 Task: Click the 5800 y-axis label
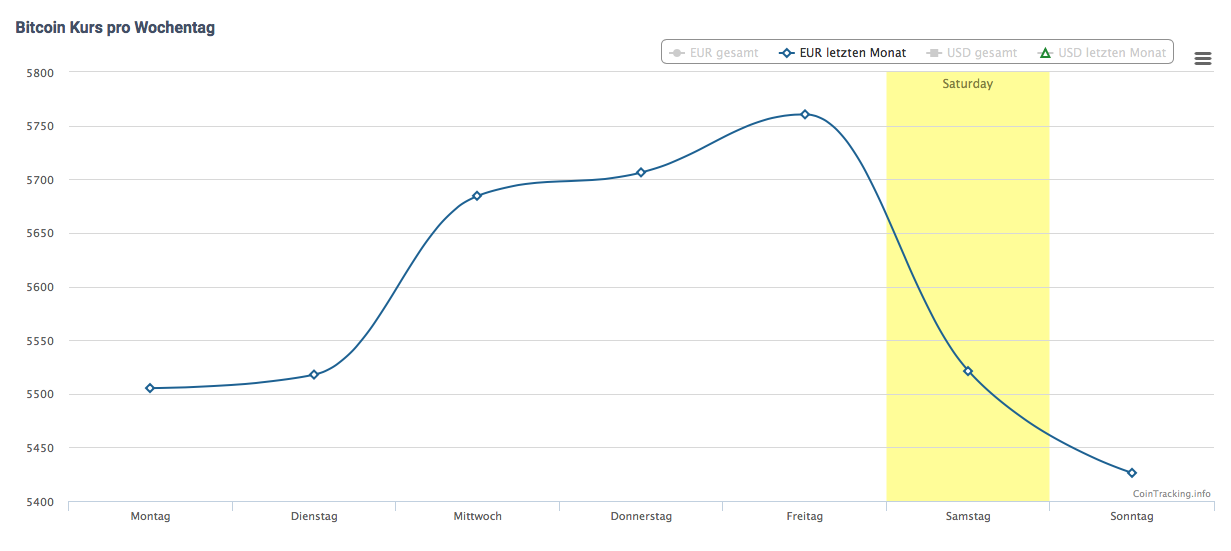tap(41, 73)
